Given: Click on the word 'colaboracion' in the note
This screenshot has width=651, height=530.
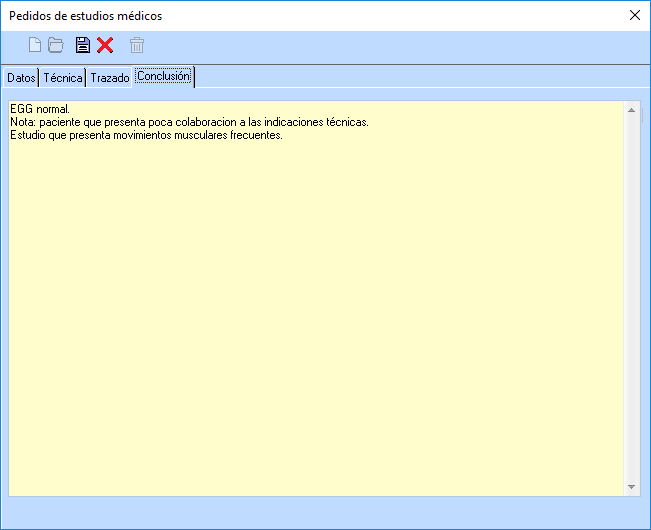Looking at the screenshot, I should 206,122.
